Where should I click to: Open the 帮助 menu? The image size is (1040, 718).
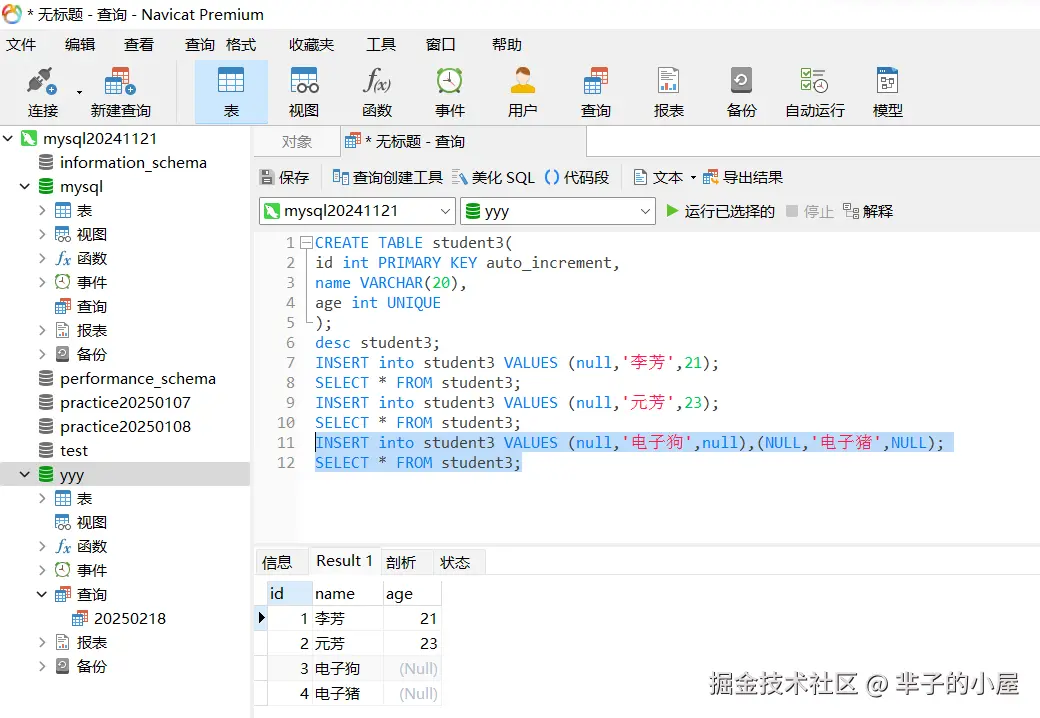(506, 44)
